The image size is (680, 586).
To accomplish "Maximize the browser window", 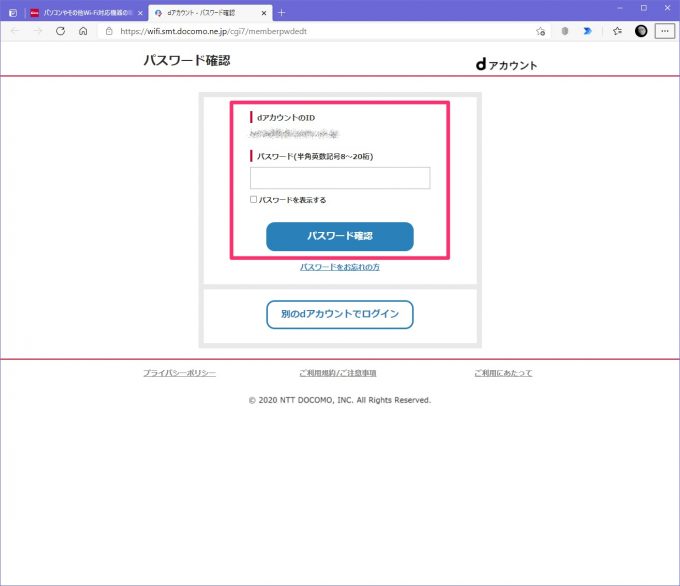I will coord(644,8).
